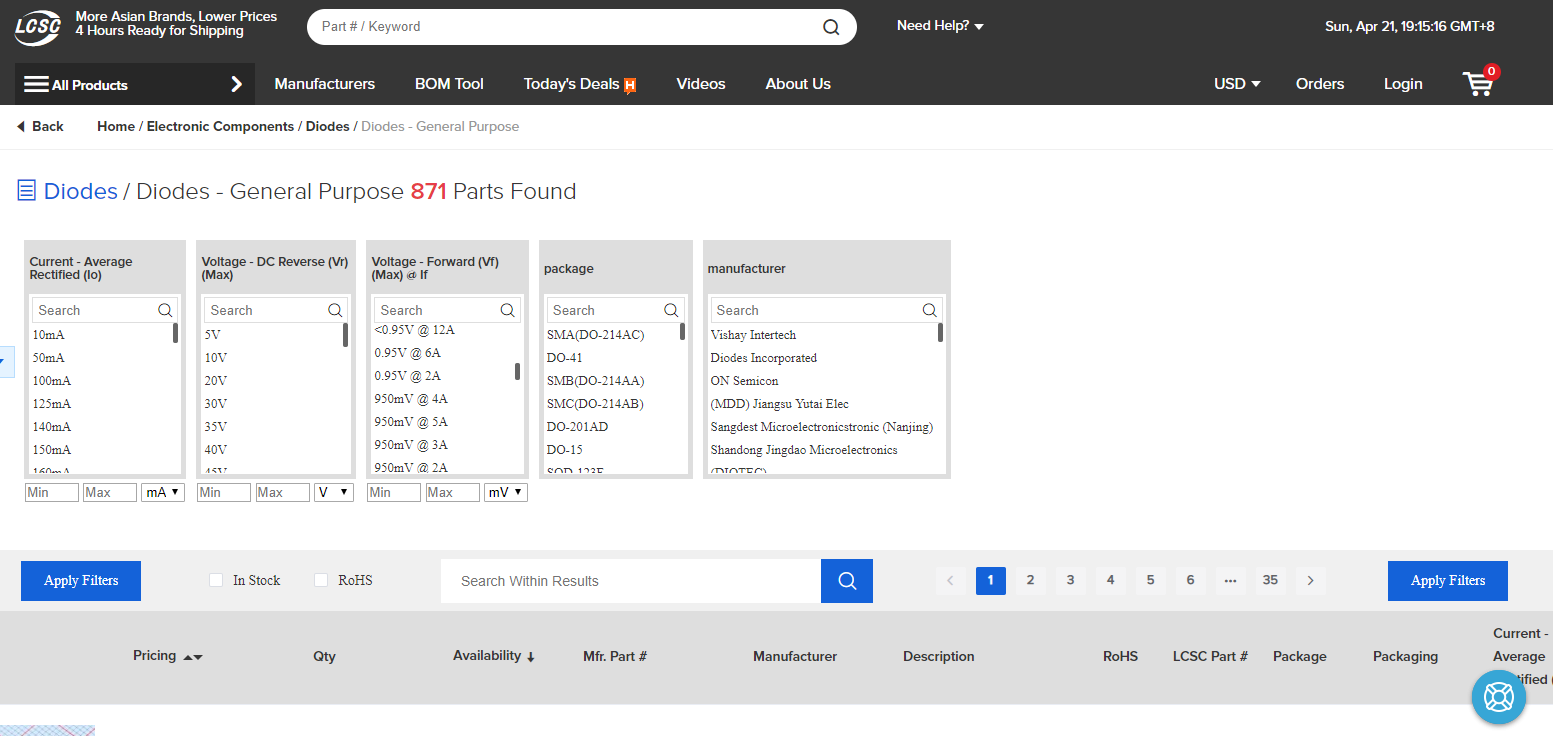Click the list icon beside Diodes heading
Screen dimensions: 1553x736
tap(27, 190)
